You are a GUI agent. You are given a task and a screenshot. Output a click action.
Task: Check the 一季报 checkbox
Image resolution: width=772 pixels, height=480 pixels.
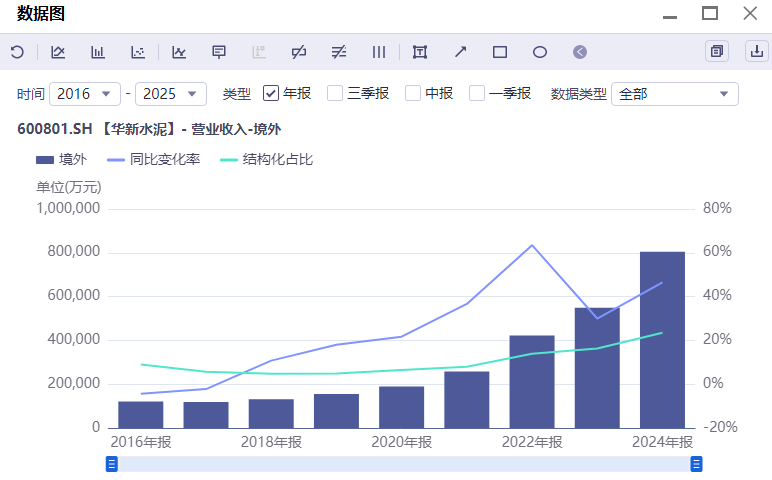pos(477,93)
